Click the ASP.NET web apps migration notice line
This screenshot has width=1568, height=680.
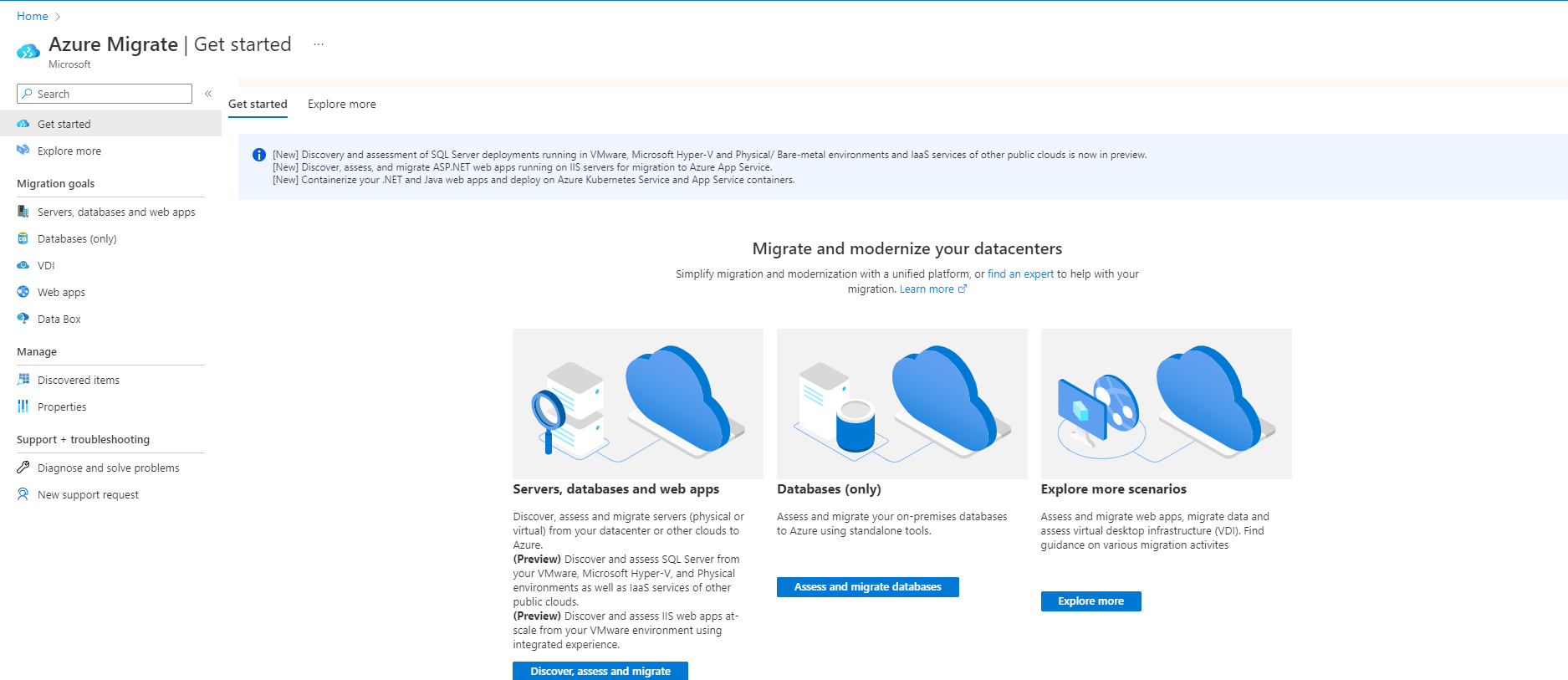pos(523,167)
